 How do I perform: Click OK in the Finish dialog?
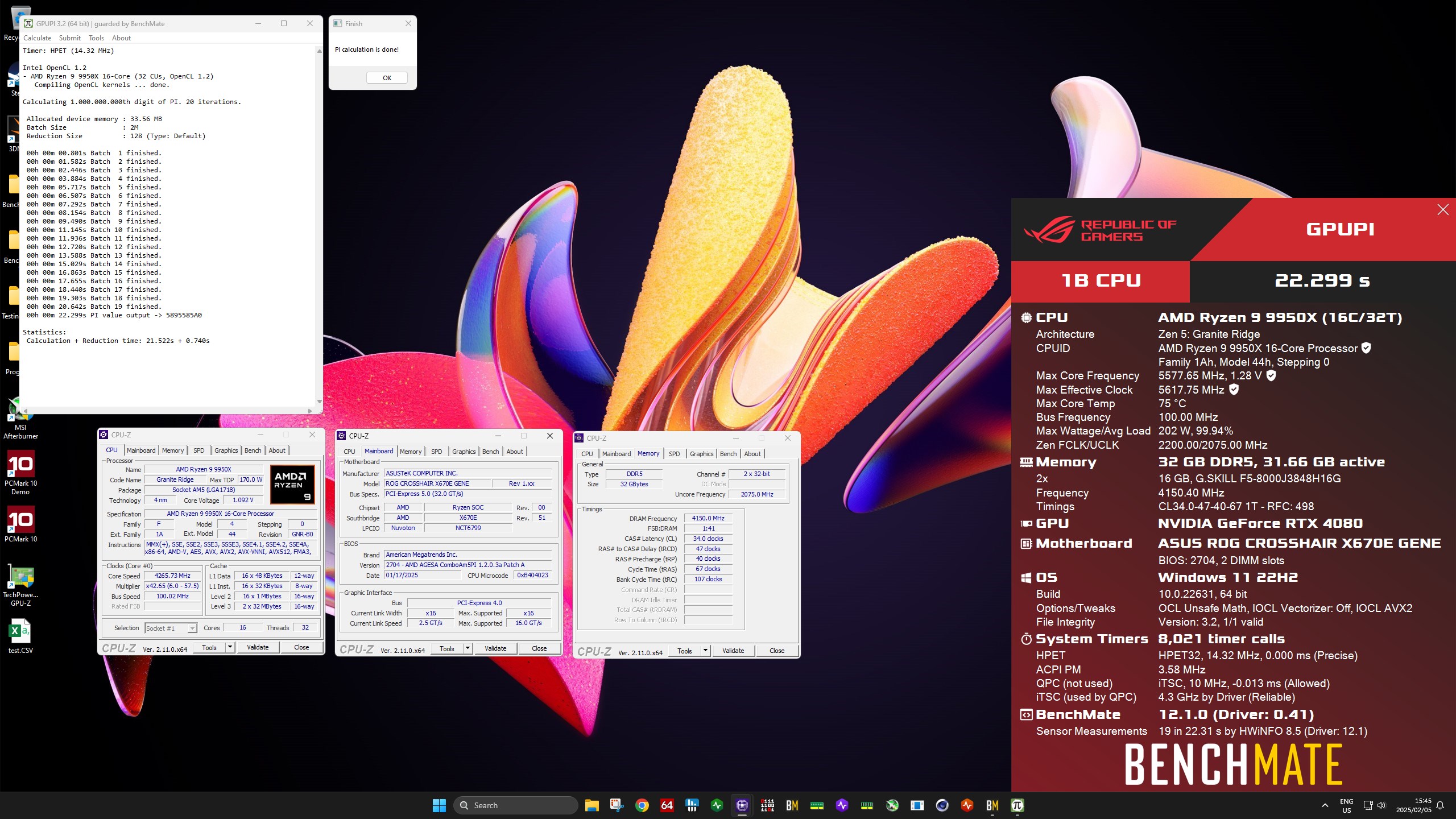coord(387,78)
